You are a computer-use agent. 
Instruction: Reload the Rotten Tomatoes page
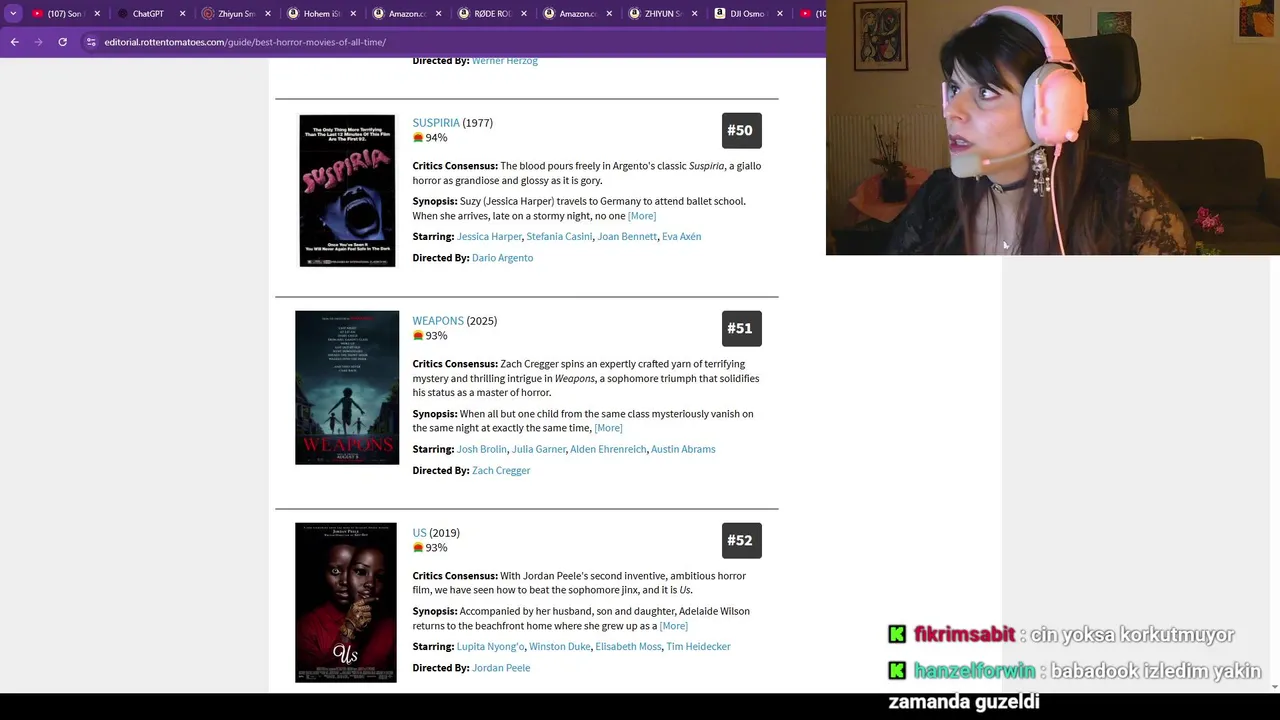click(62, 42)
